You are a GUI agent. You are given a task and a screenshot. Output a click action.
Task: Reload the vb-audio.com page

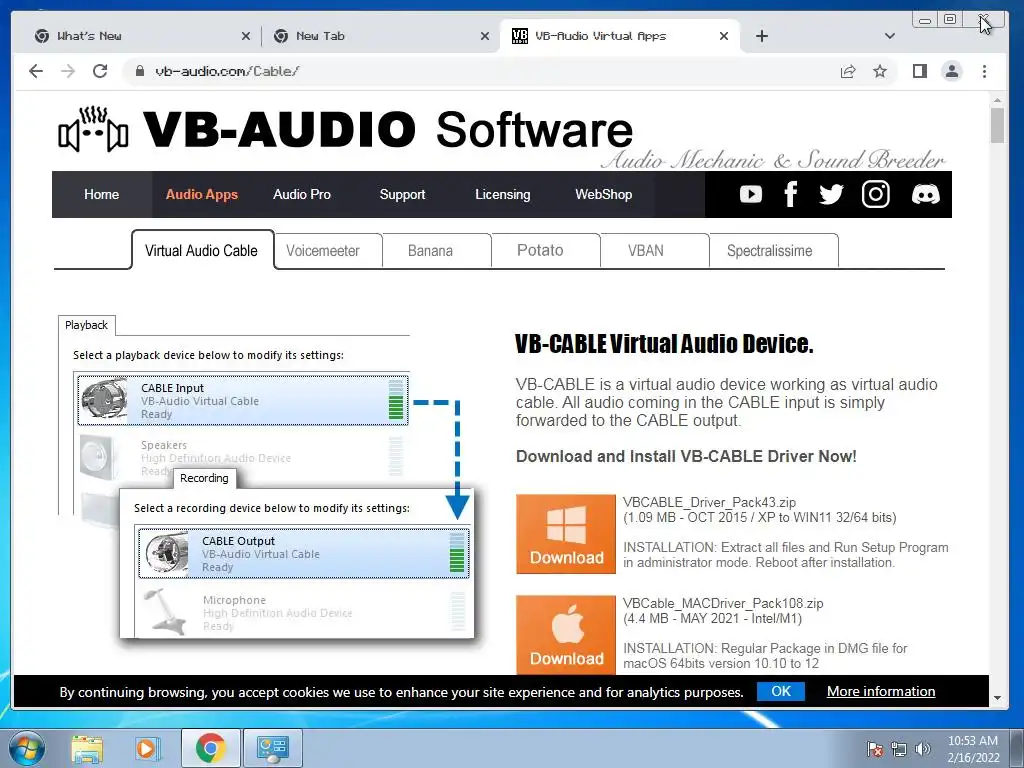[x=100, y=71]
